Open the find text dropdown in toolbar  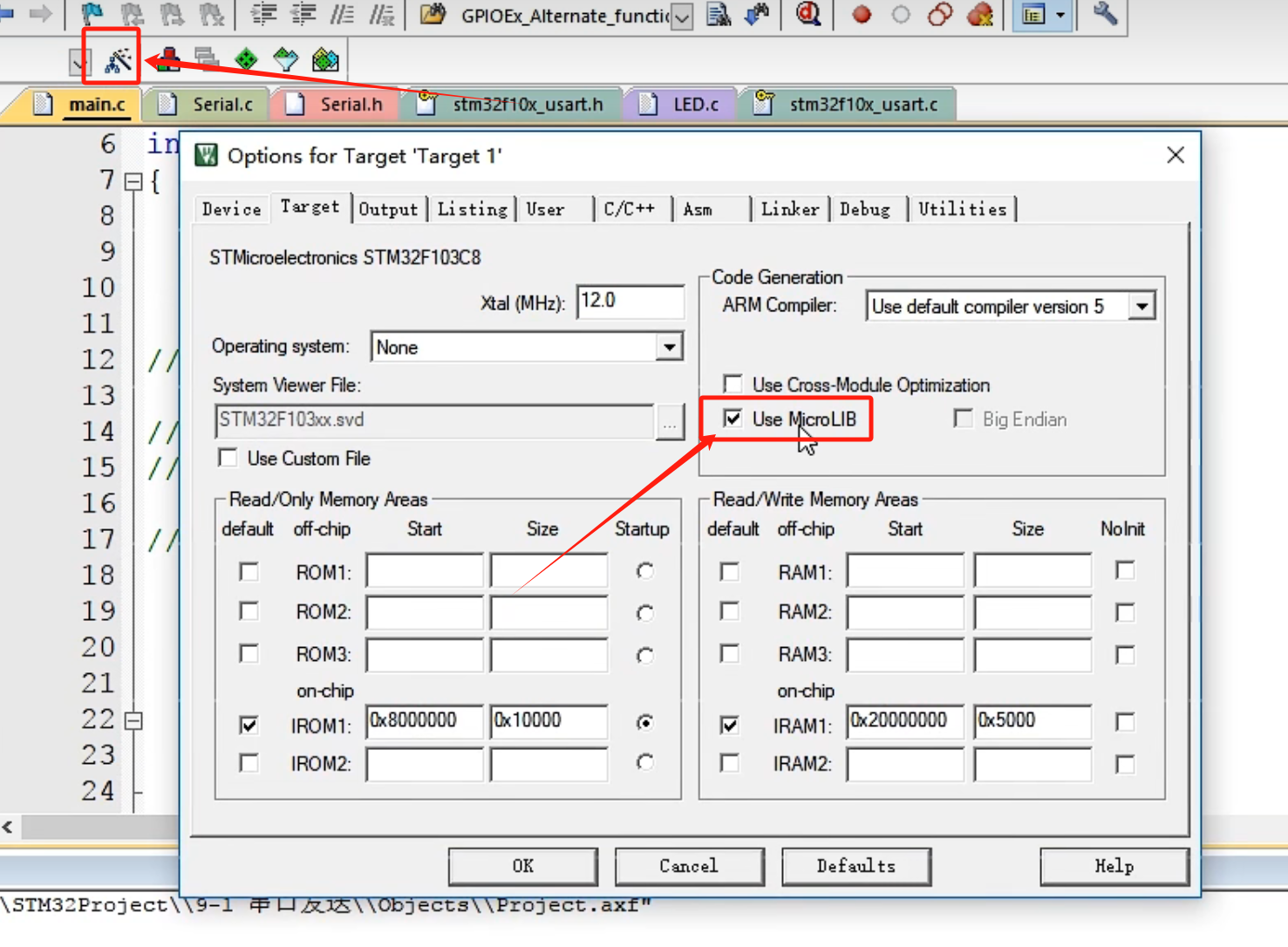[x=683, y=16]
